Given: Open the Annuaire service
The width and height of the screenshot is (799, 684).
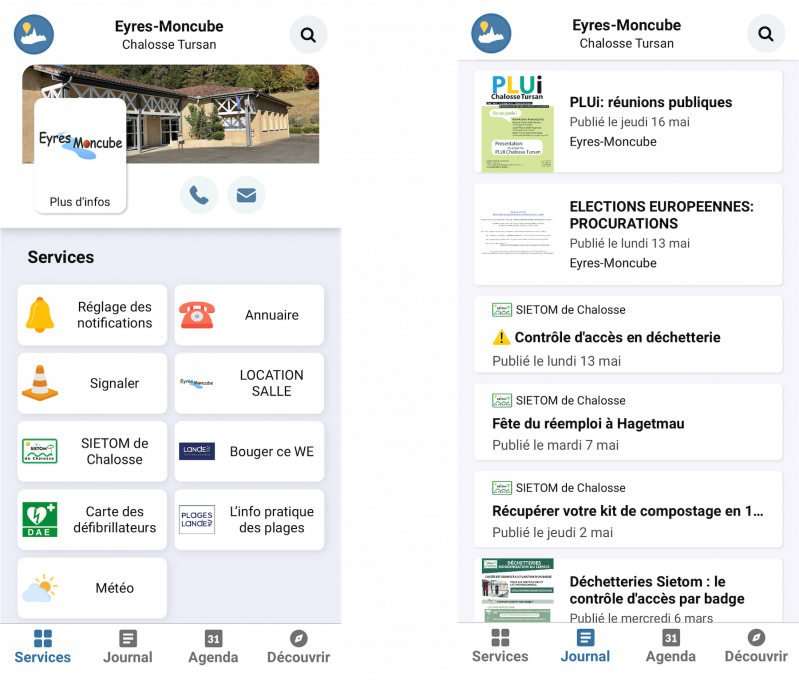Looking at the screenshot, I should 249,315.
